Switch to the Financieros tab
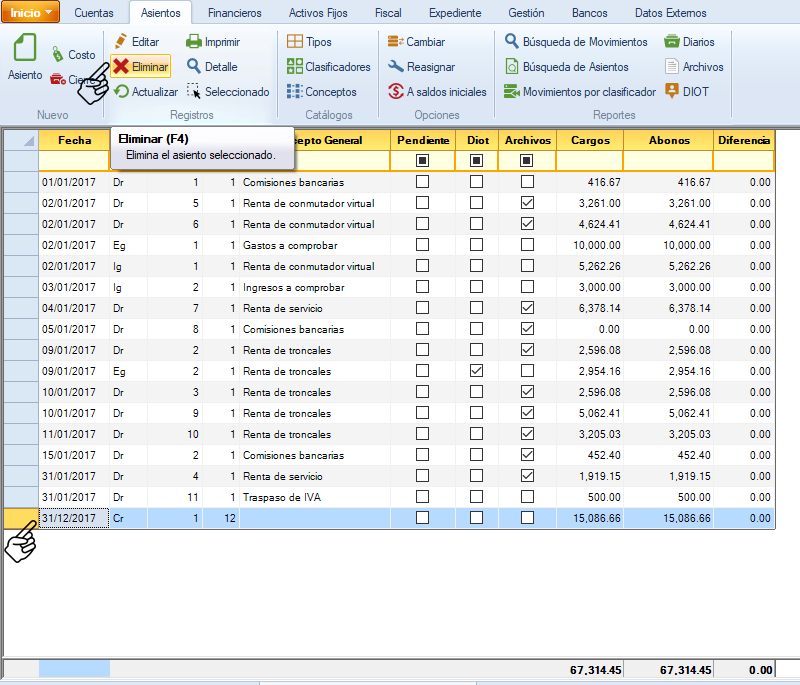The height and width of the screenshot is (685, 800). point(234,13)
